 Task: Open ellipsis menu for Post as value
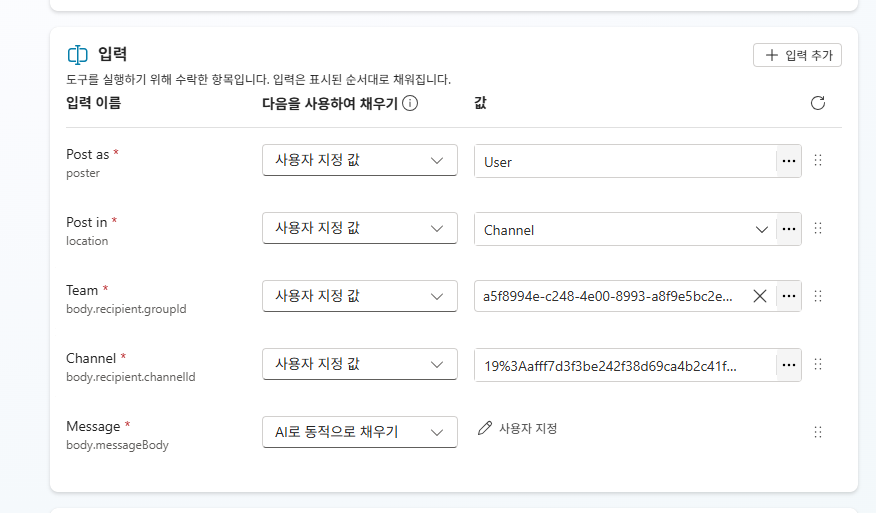click(x=789, y=161)
